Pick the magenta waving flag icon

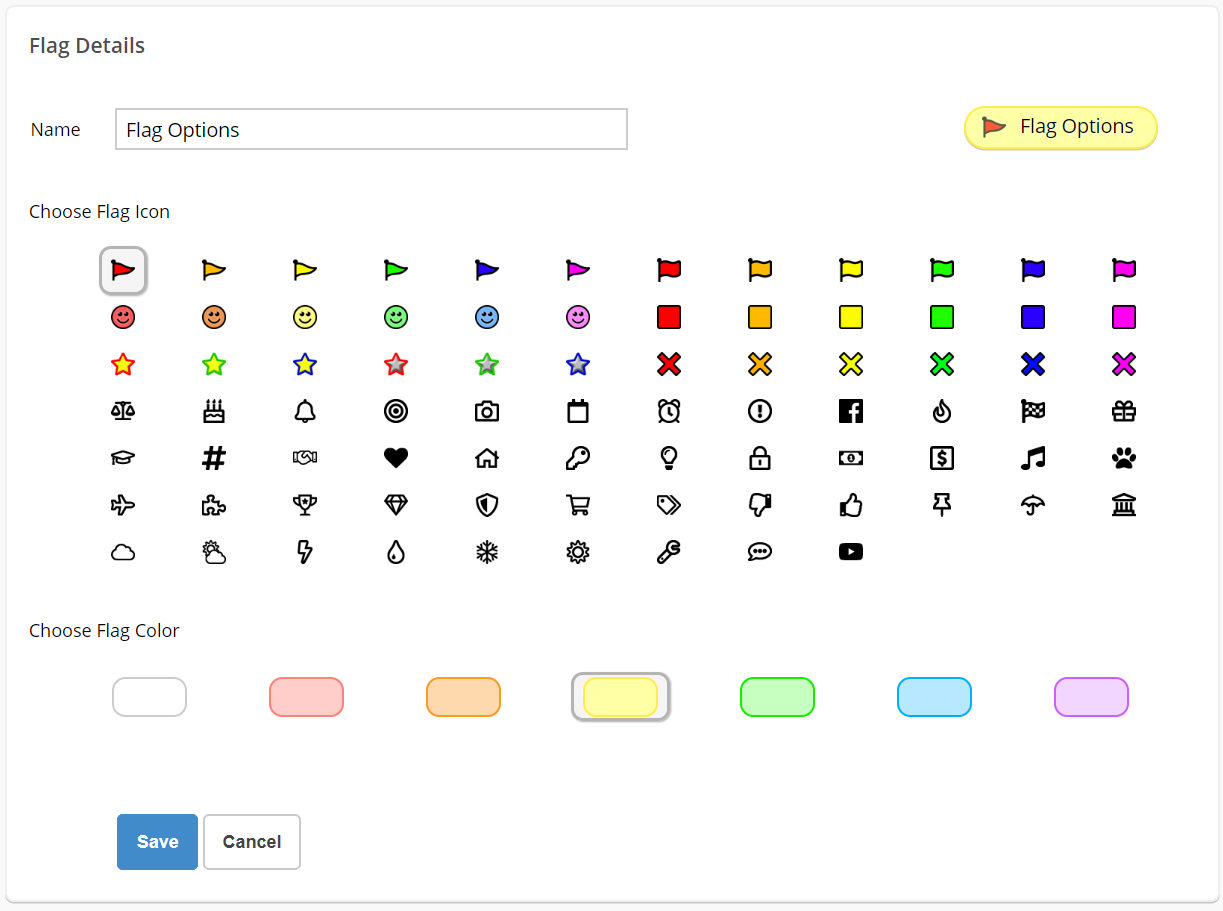[1124, 270]
